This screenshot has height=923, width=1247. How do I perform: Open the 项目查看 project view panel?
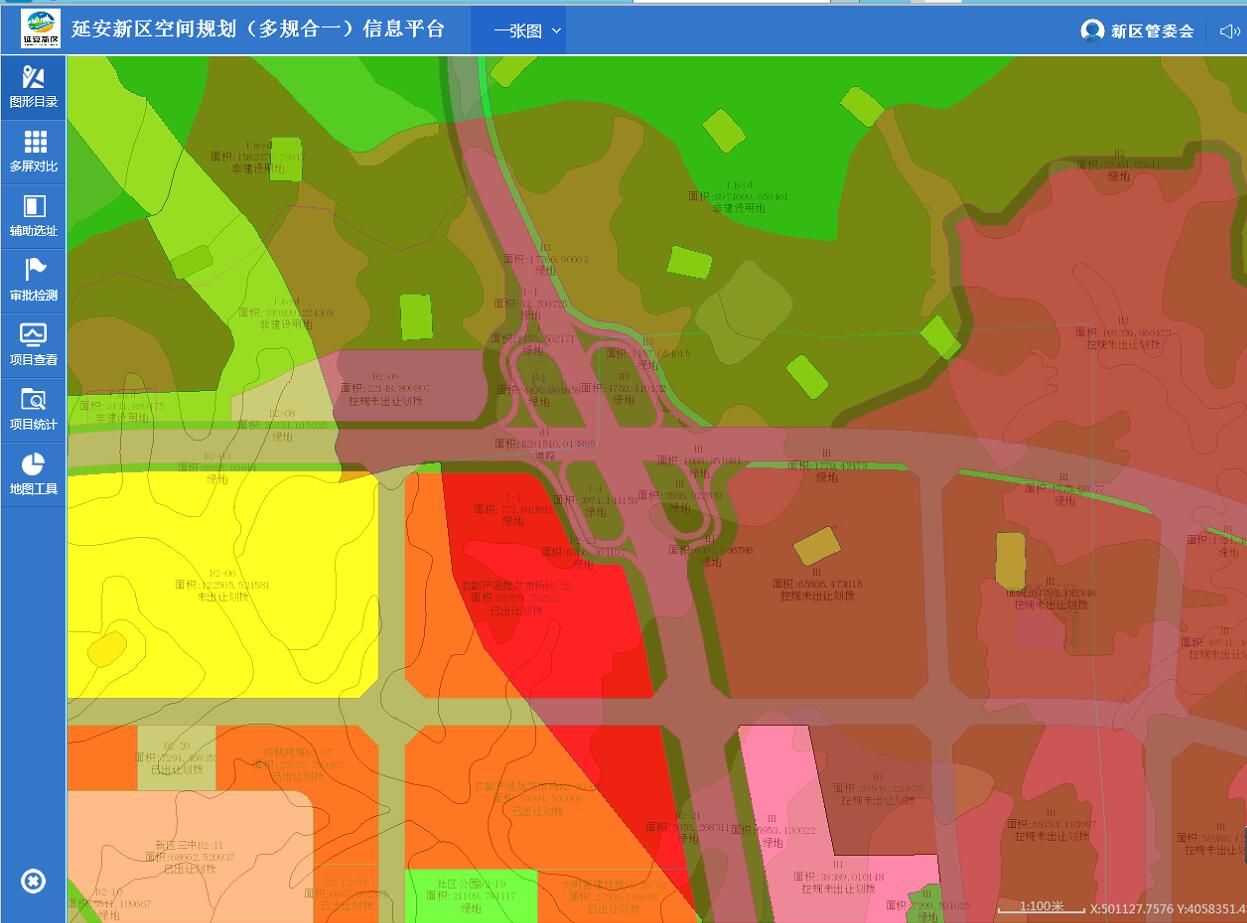pyautogui.click(x=33, y=345)
